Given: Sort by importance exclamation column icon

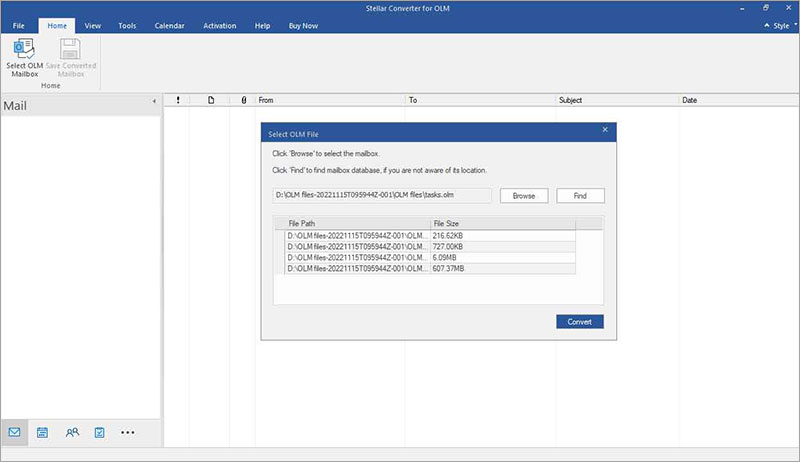Looking at the screenshot, I should click(x=178, y=100).
